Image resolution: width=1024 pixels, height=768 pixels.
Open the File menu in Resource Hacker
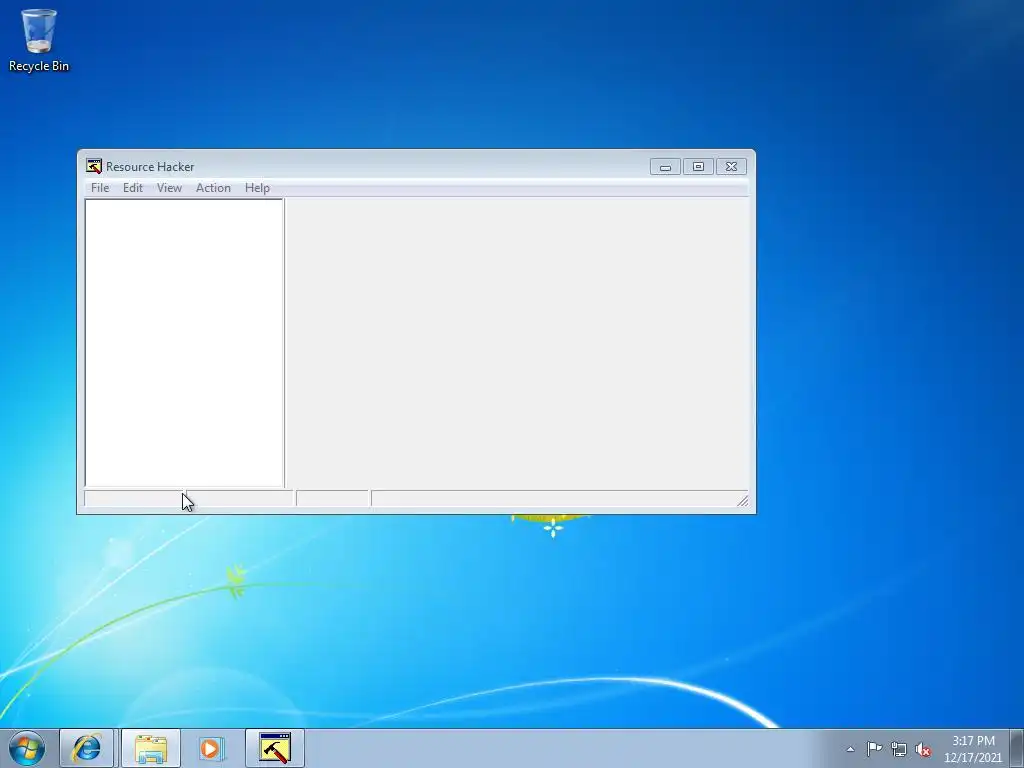pyautogui.click(x=100, y=188)
